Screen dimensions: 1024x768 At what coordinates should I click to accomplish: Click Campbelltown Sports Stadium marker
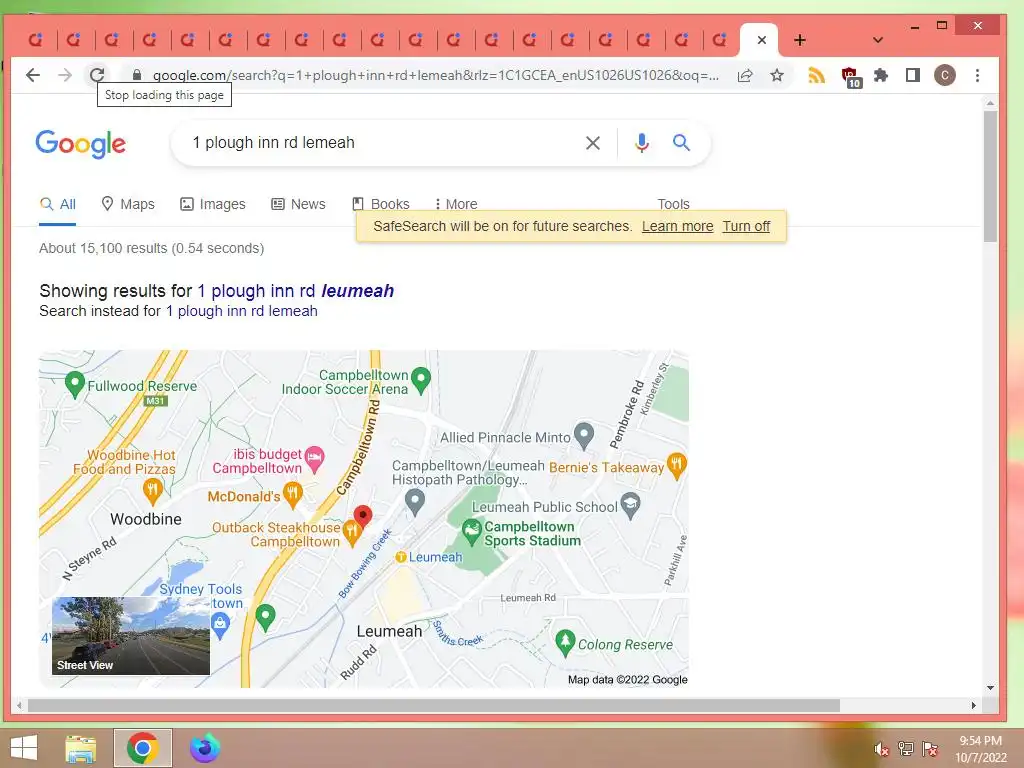coord(472,532)
